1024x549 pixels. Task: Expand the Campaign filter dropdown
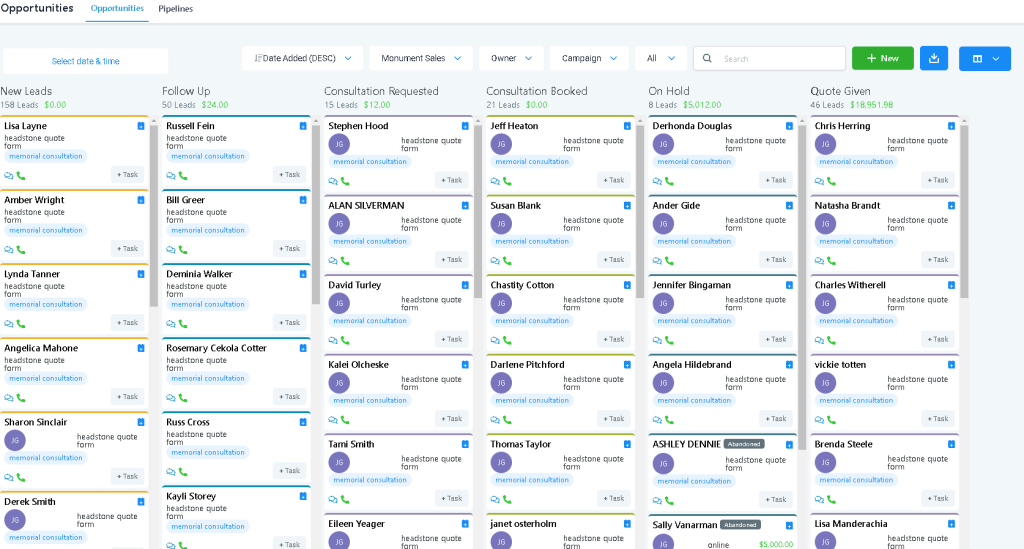click(588, 58)
